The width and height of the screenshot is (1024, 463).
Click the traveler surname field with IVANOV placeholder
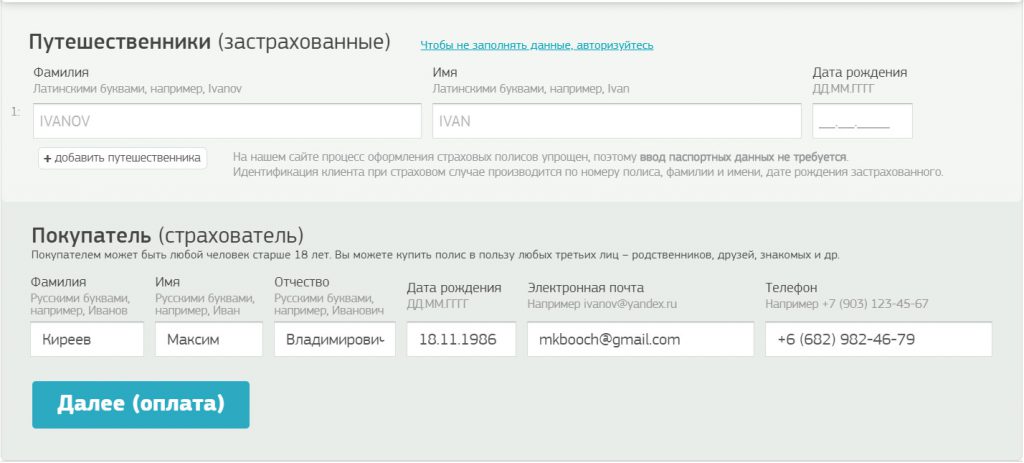[x=227, y=121]
